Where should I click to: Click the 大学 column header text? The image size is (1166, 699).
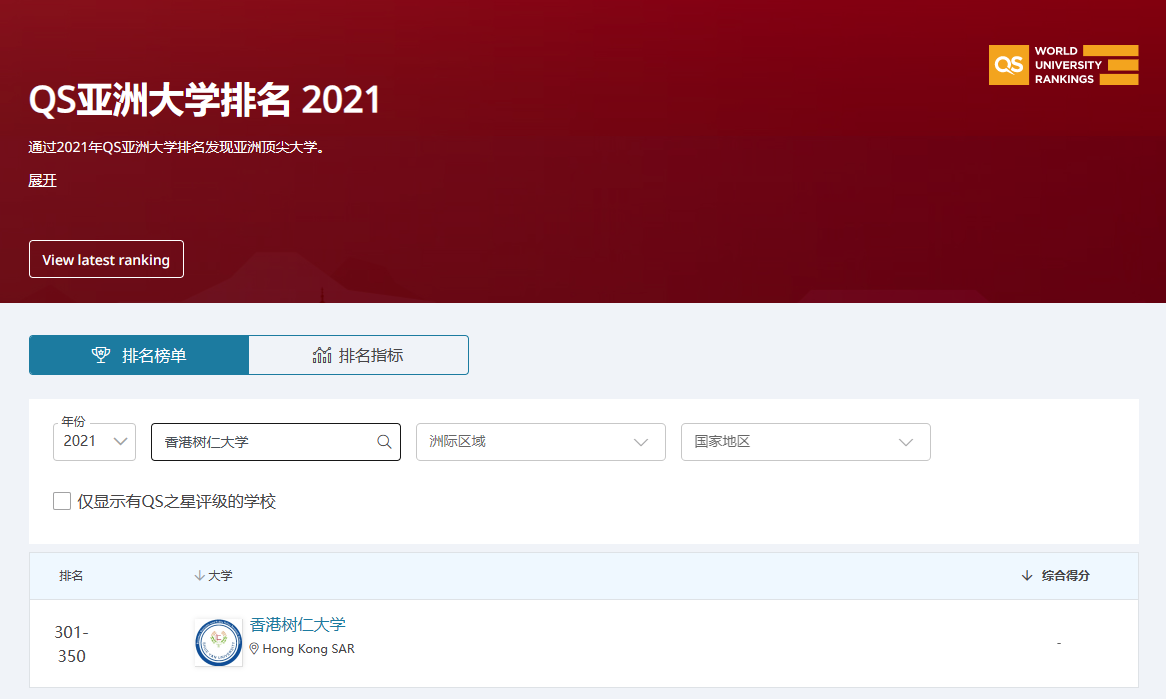[x=220, y=576]
